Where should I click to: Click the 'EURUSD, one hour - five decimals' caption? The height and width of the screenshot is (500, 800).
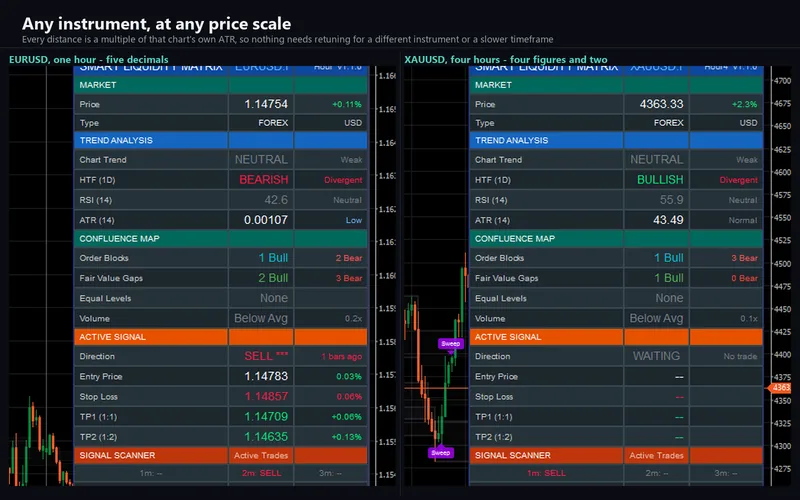[x=89, y=60]
